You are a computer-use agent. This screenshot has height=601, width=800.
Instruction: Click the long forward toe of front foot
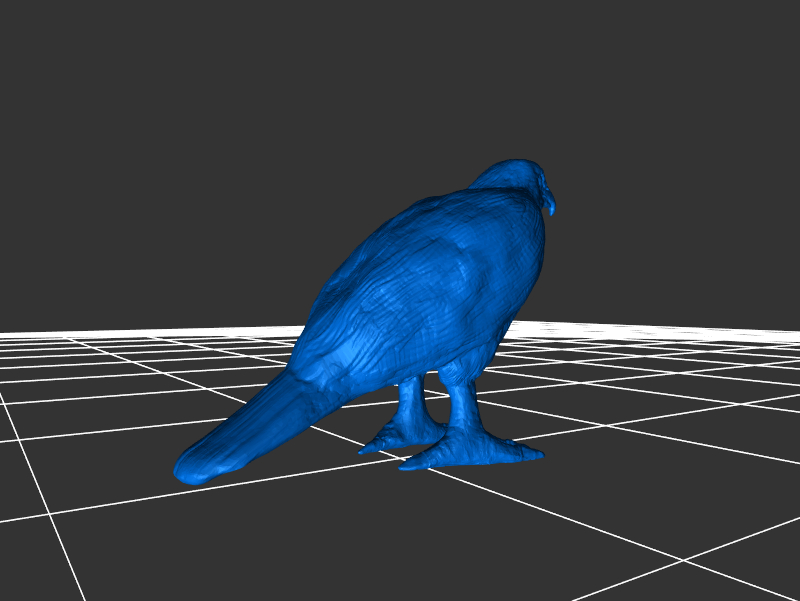coord(520,454)
